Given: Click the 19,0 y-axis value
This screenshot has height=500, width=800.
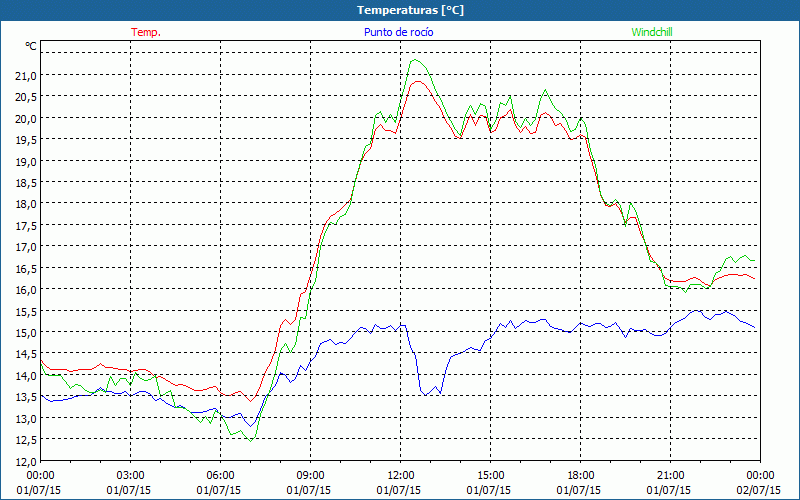Looking at the screenshot, I should 27,161.
